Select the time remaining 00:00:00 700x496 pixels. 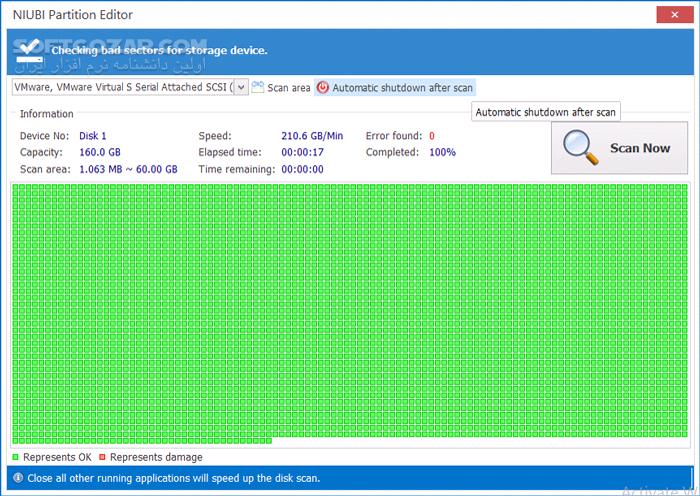pyautogui.click(x=302, y=169)
